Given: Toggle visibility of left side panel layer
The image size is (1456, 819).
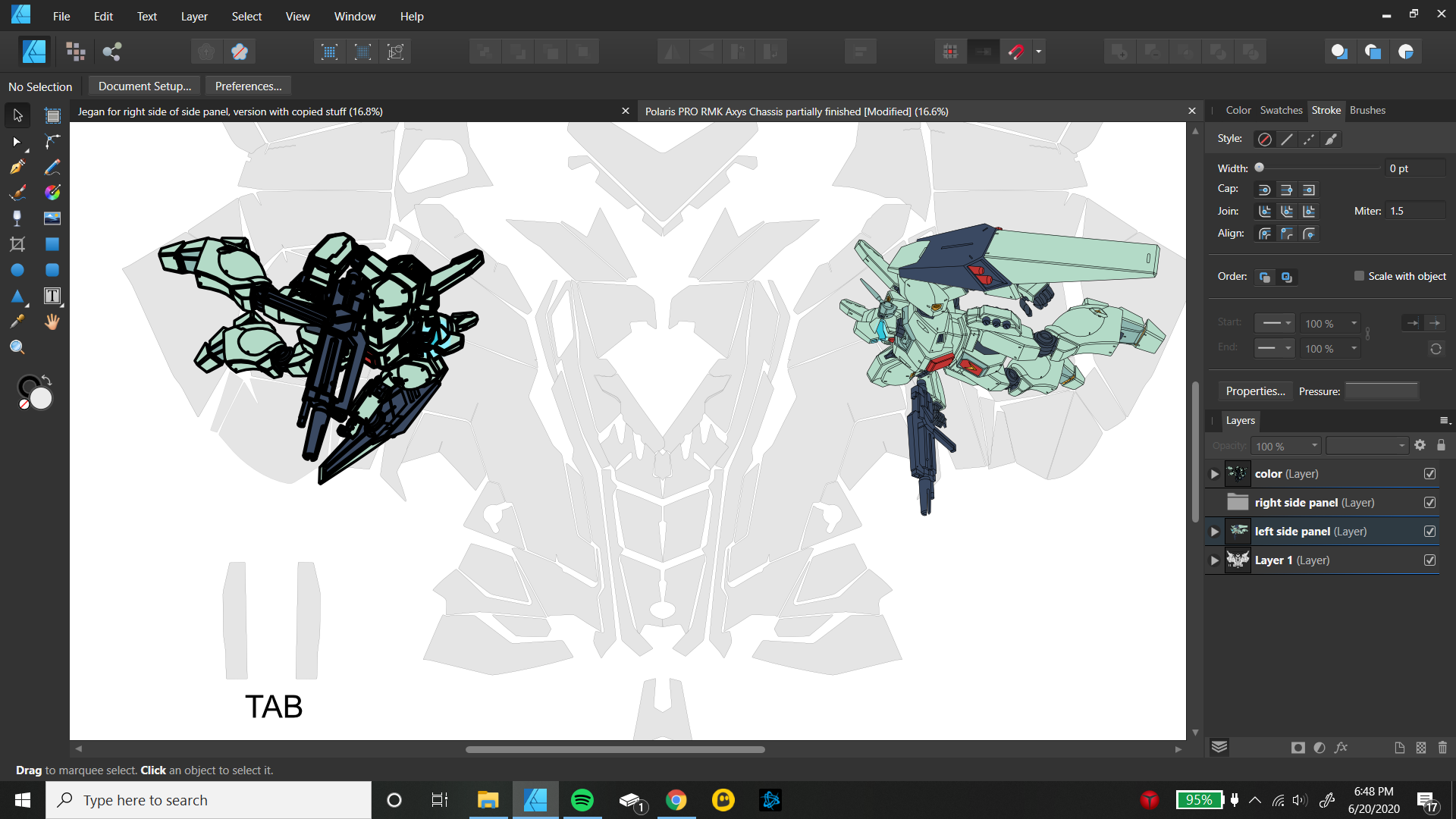Looking at the screenshot, I should [1429, 532].
